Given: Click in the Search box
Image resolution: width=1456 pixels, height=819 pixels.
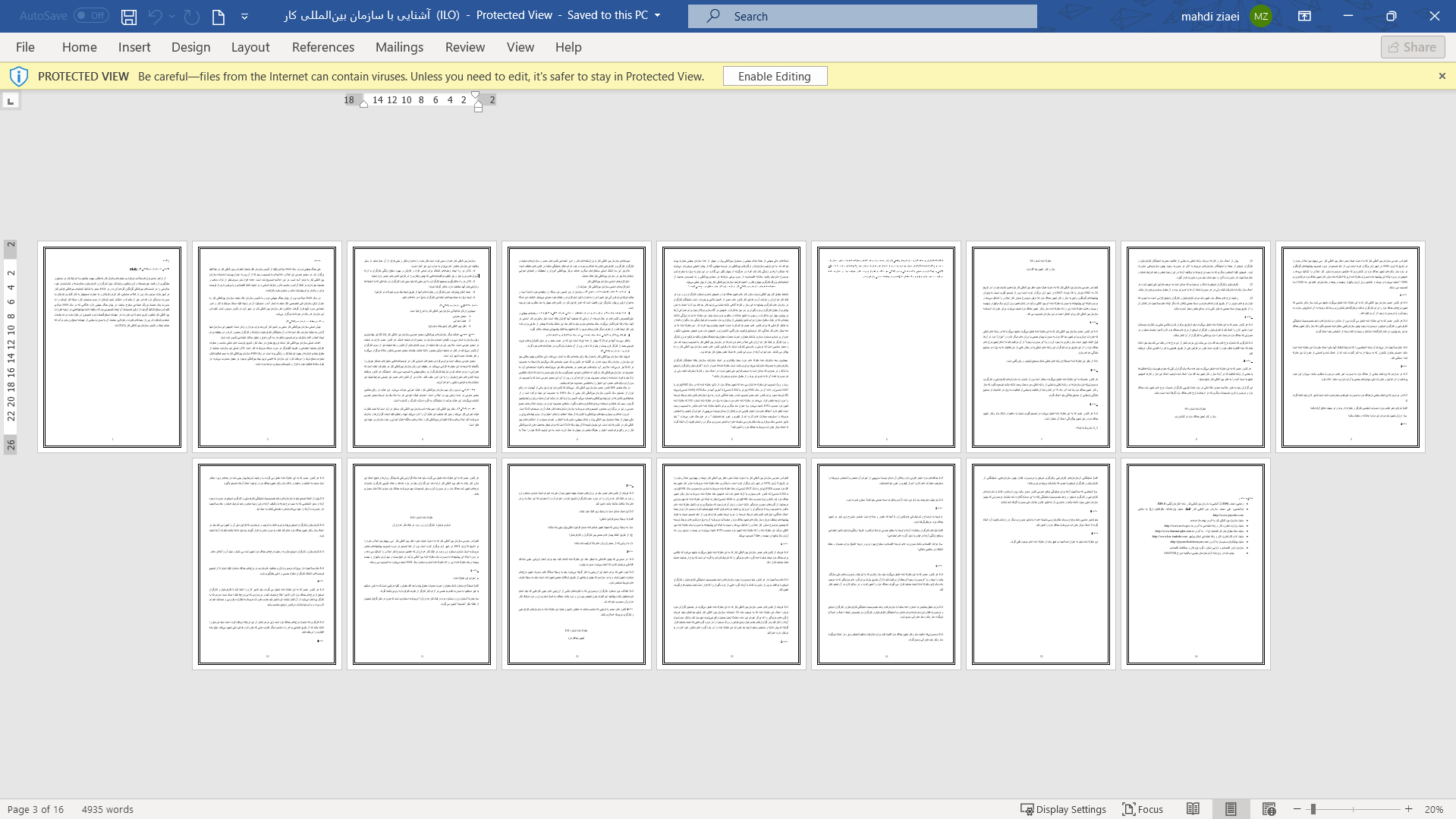Looking at the screenshot, I should [x=862, y=16].
